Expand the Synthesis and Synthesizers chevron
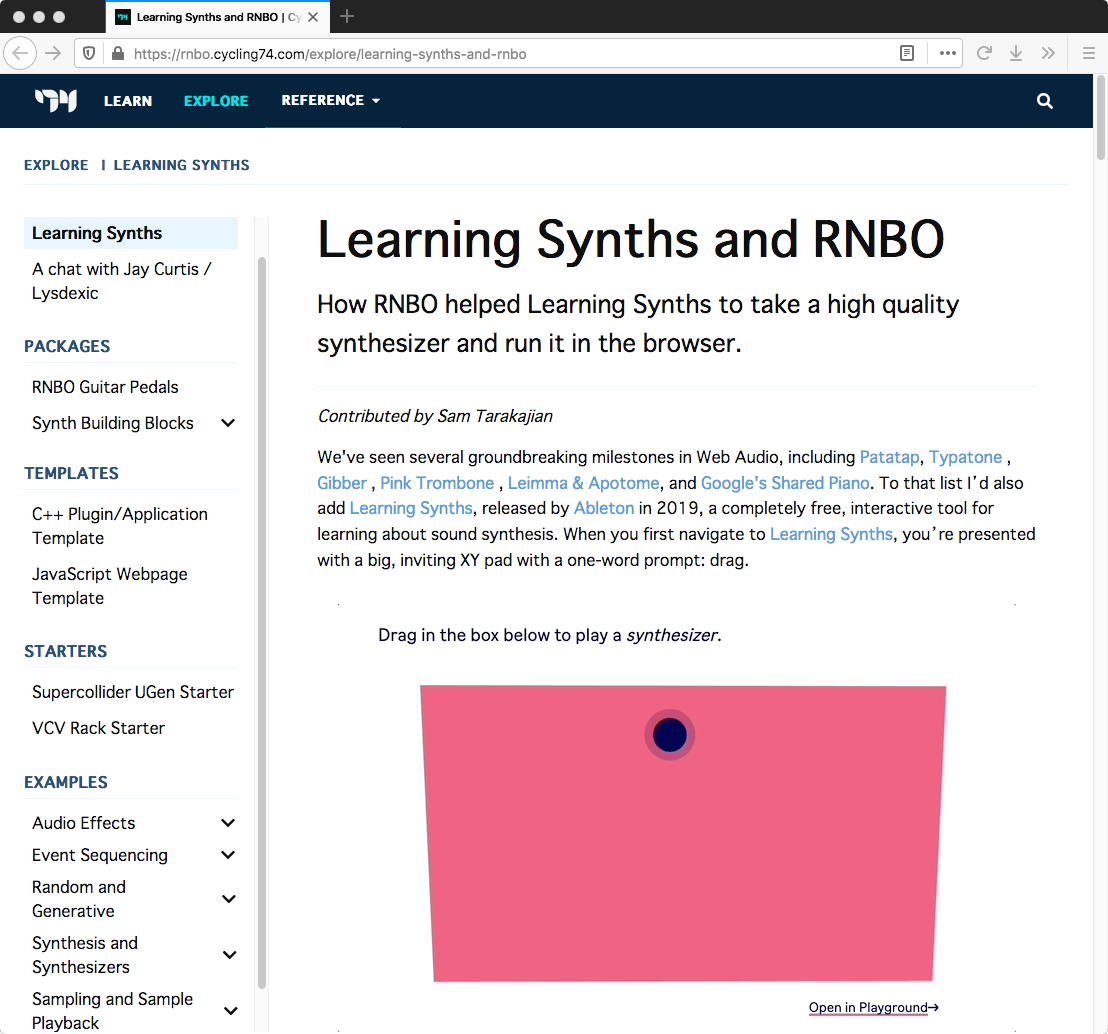The height and width of the screenshot is (1034, 1108). [229, 954]
